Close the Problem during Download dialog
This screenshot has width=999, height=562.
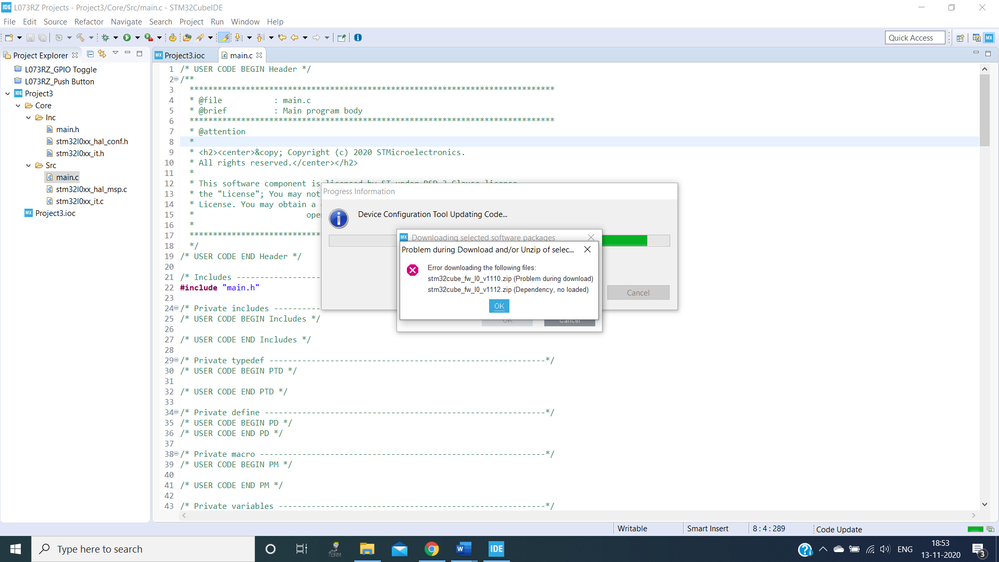pos(587,249)
